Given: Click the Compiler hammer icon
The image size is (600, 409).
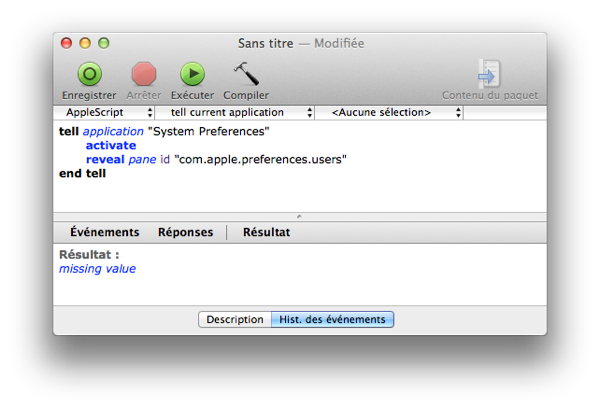Looking at the screenshot, I should [x=246, y=74].
